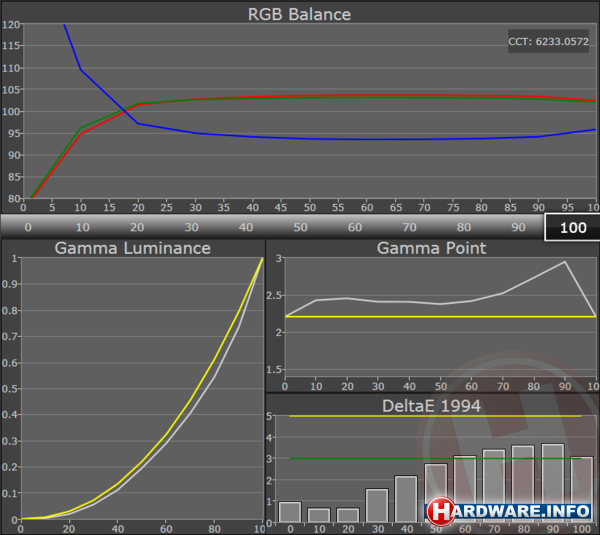Click the Gamma Point chart title
This screenshot has width=600, height=535.
431,248
